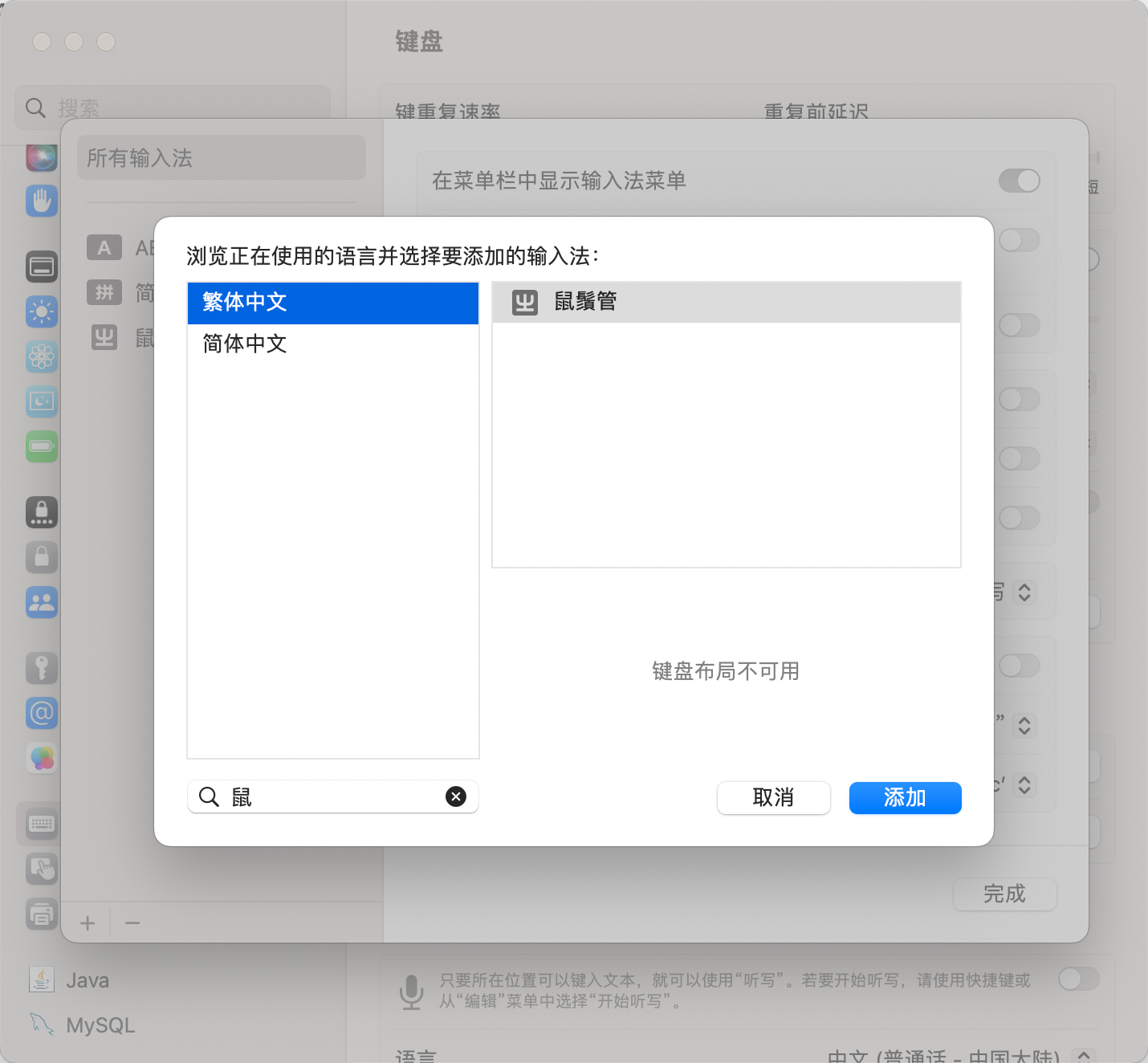Open Privacy hand icon in sidebar
The height and width of the screenshot is (1063, 1148).
(x=42, y=201)
